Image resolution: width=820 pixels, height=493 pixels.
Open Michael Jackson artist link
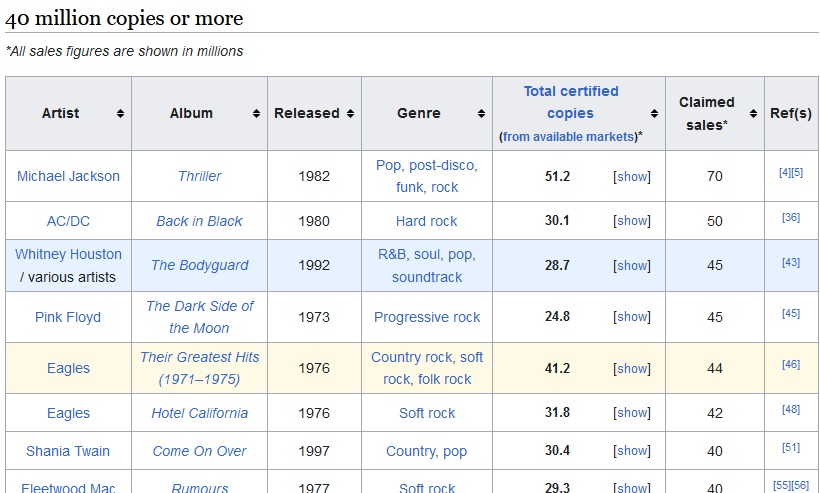tap(68, 176)
